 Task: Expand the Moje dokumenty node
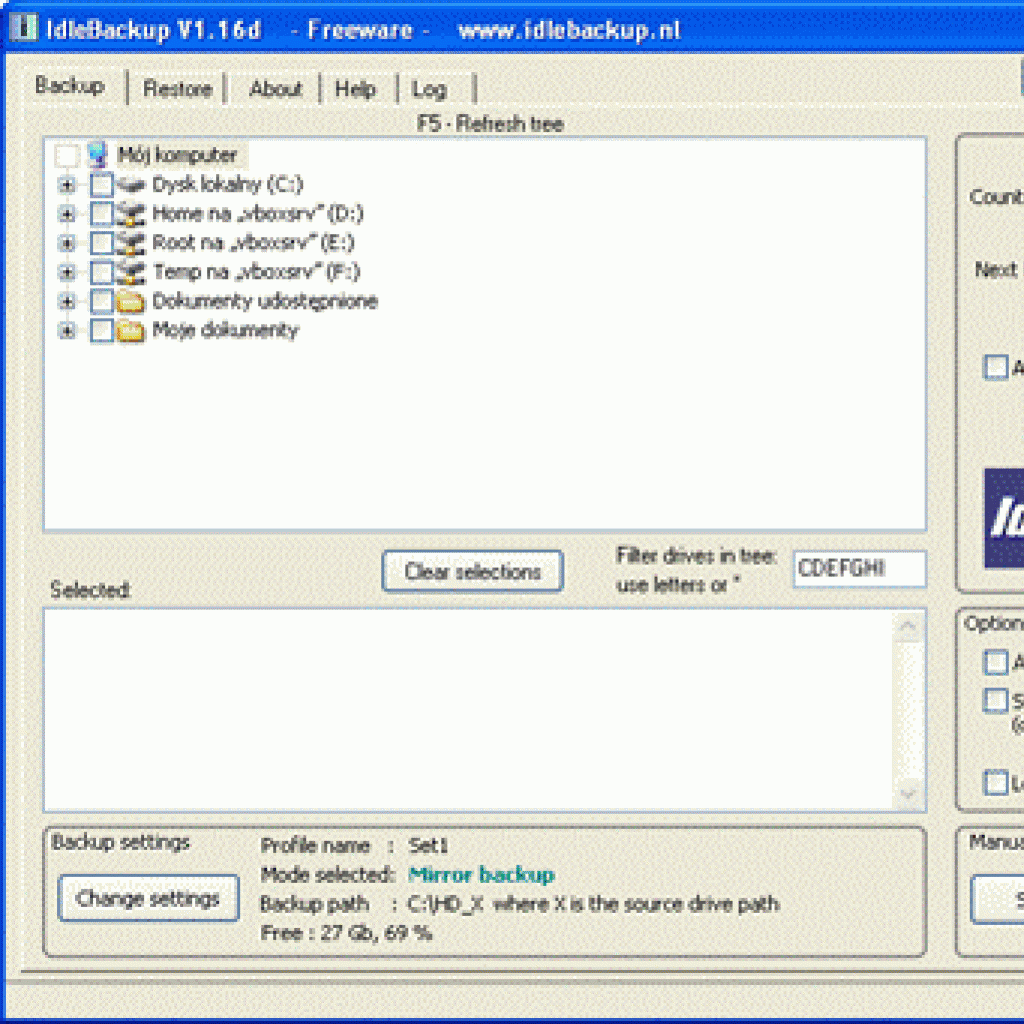67,330
